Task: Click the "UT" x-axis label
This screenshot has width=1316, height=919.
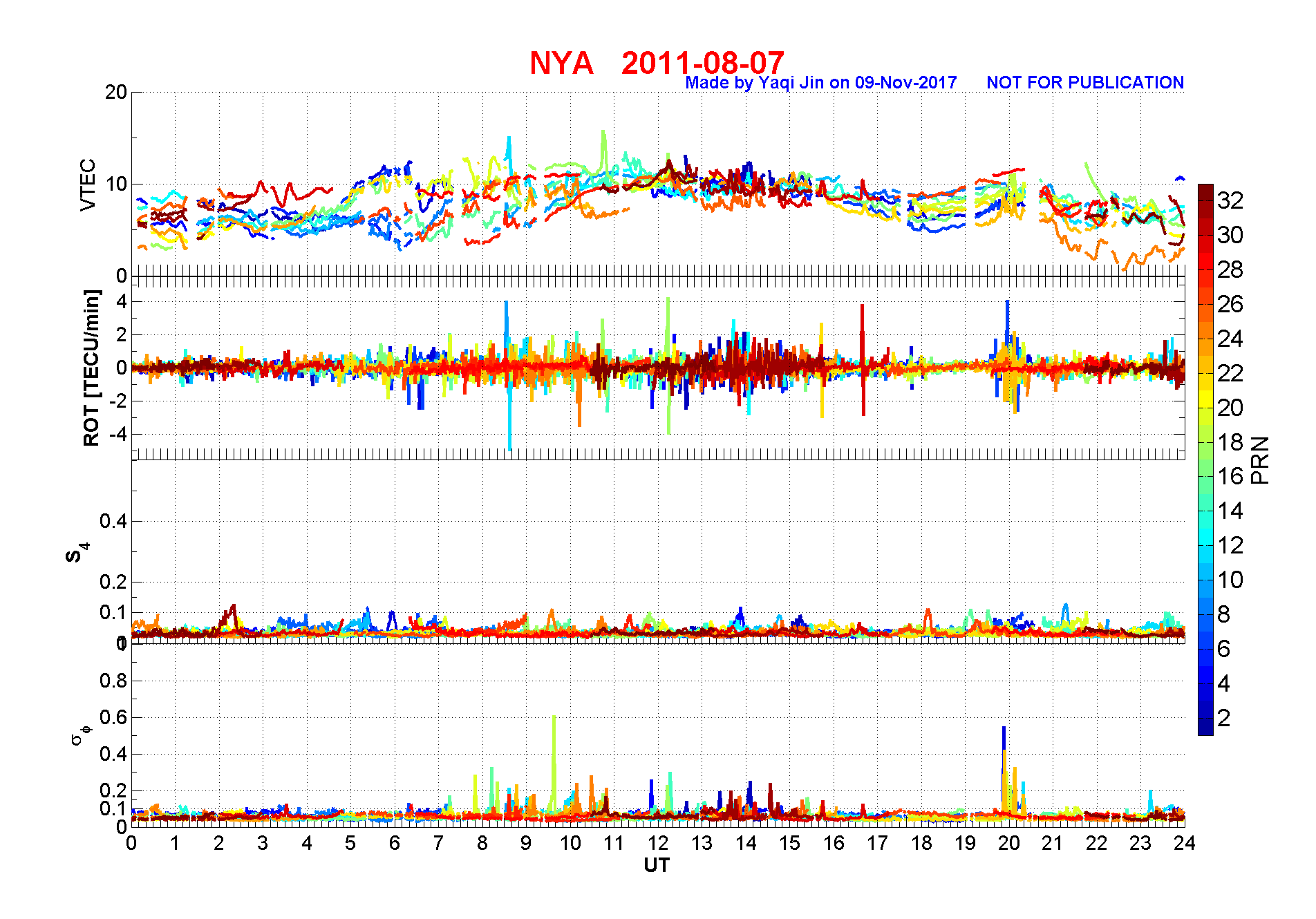Action: (x=657, y=865)
